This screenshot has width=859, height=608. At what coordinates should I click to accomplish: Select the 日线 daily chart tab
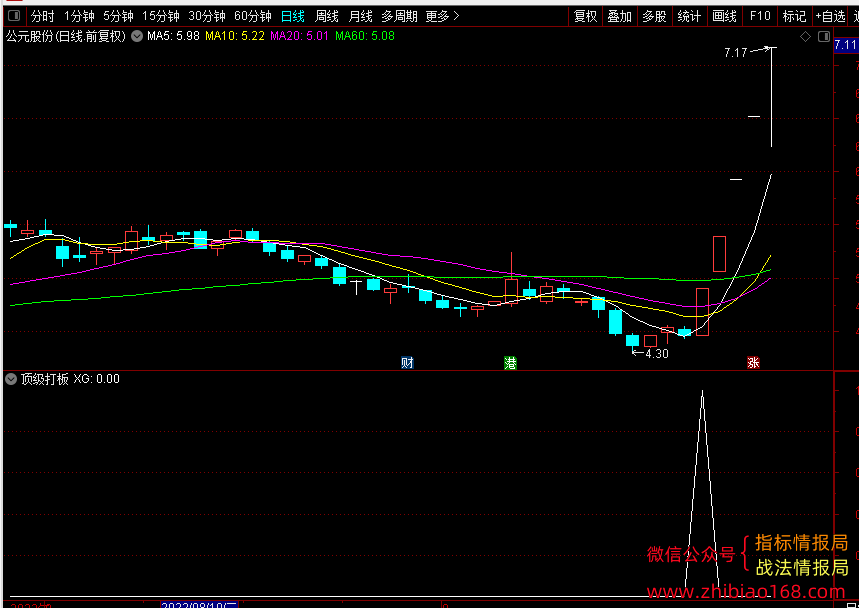click(293, 16)
